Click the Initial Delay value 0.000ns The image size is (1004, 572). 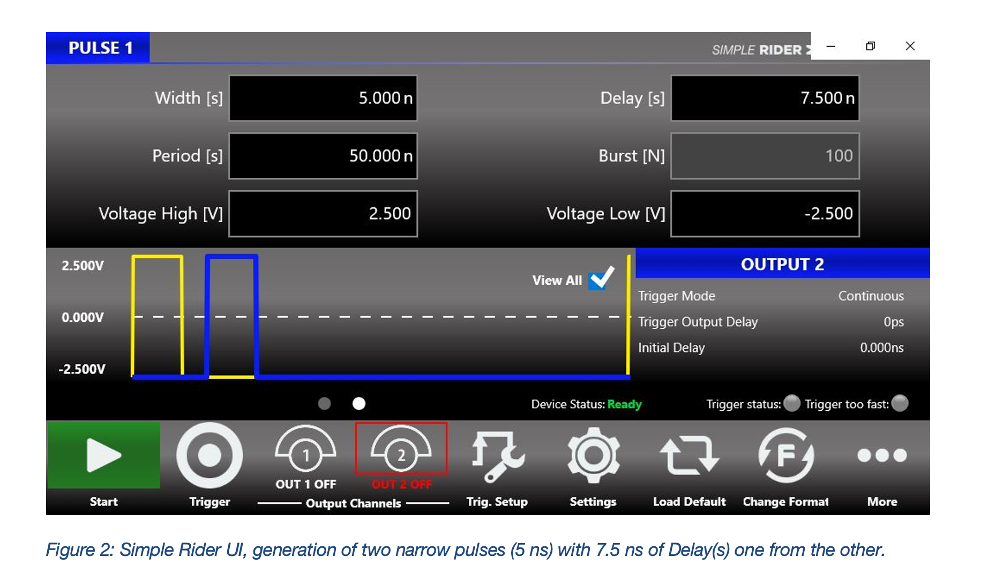tap(882, 347)
